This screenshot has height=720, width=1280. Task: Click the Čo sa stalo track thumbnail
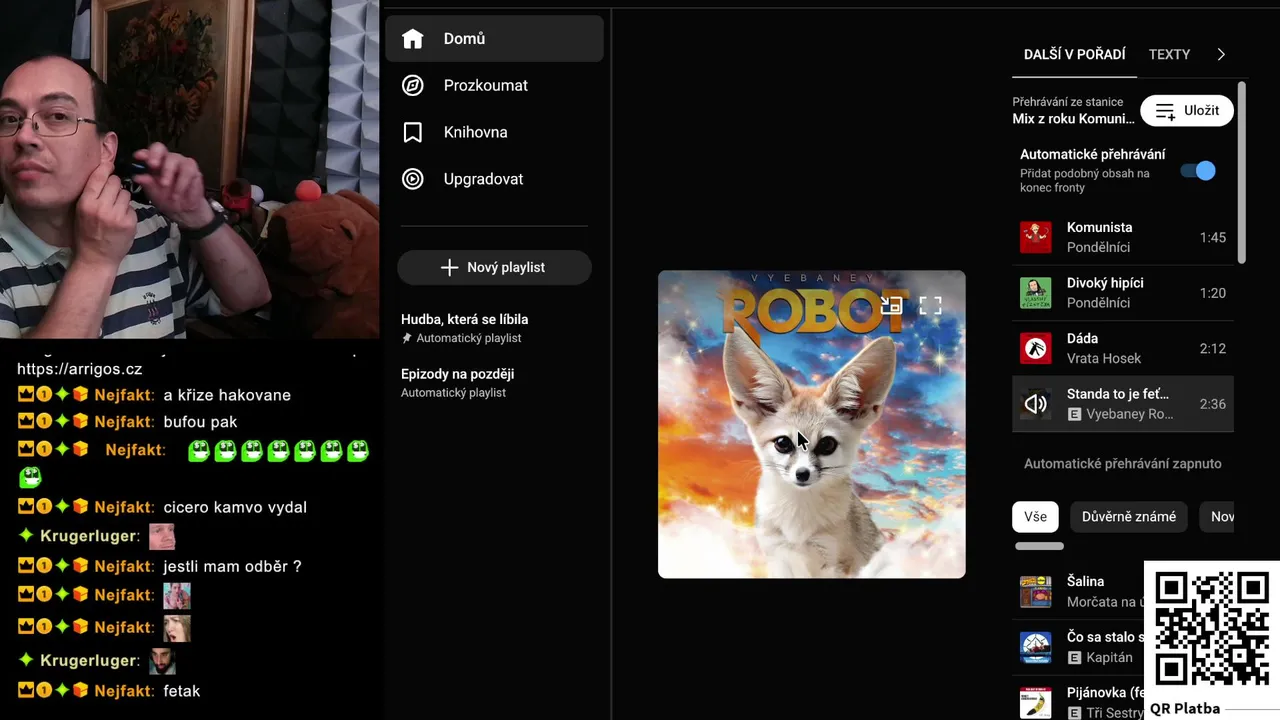pos(1036,647)
